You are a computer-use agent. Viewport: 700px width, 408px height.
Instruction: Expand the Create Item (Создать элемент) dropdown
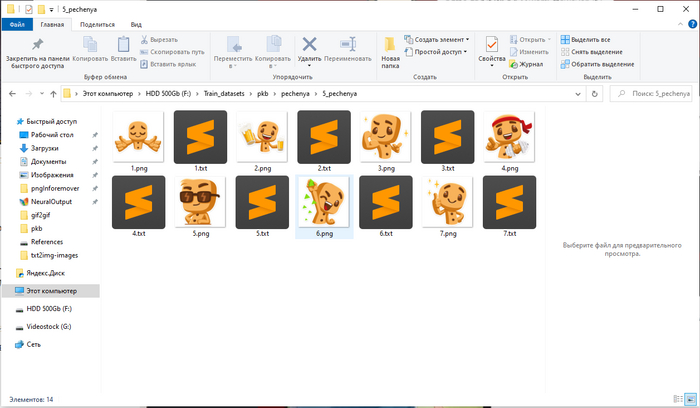[x=440, y=40]
